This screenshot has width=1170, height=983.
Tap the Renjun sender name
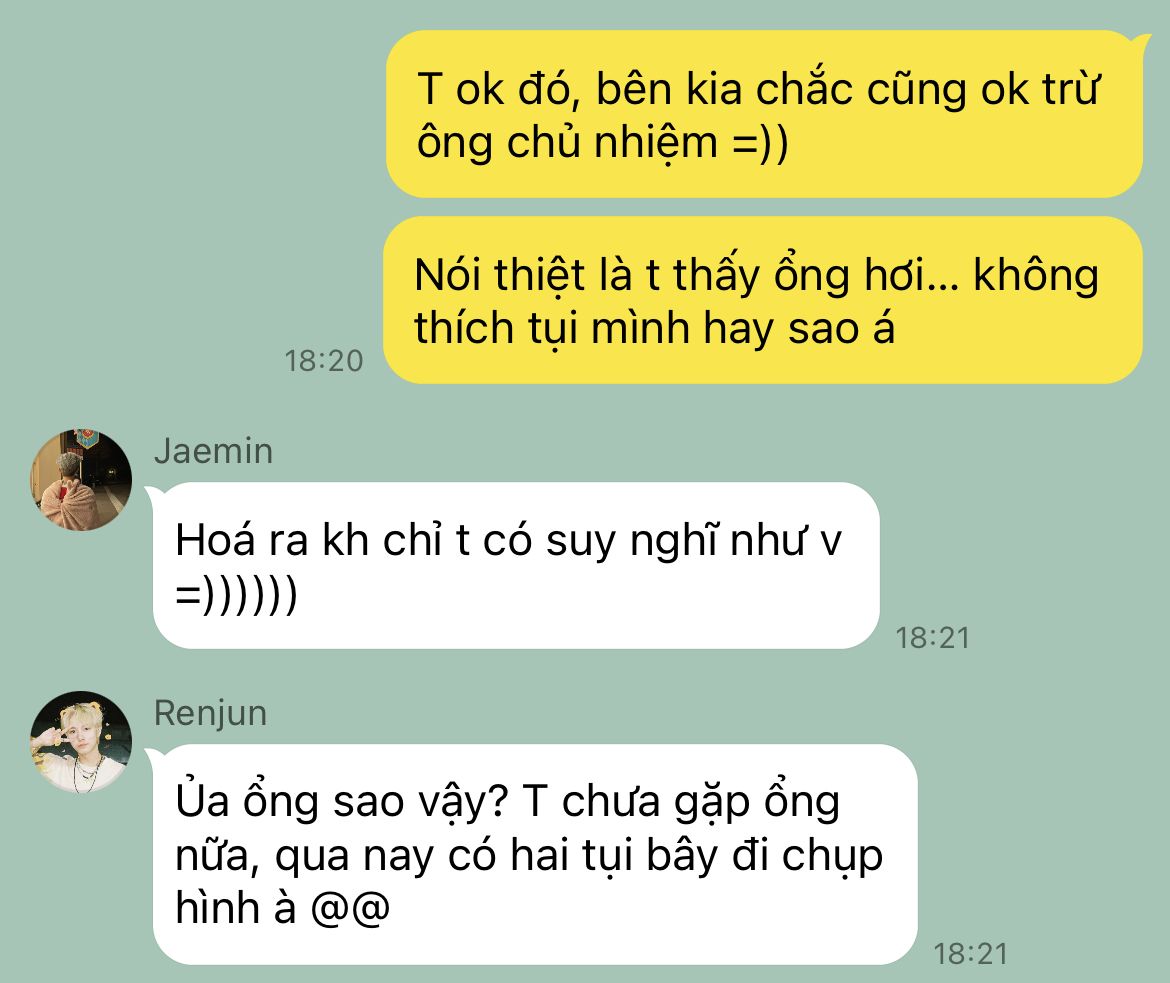click(210, 714)
